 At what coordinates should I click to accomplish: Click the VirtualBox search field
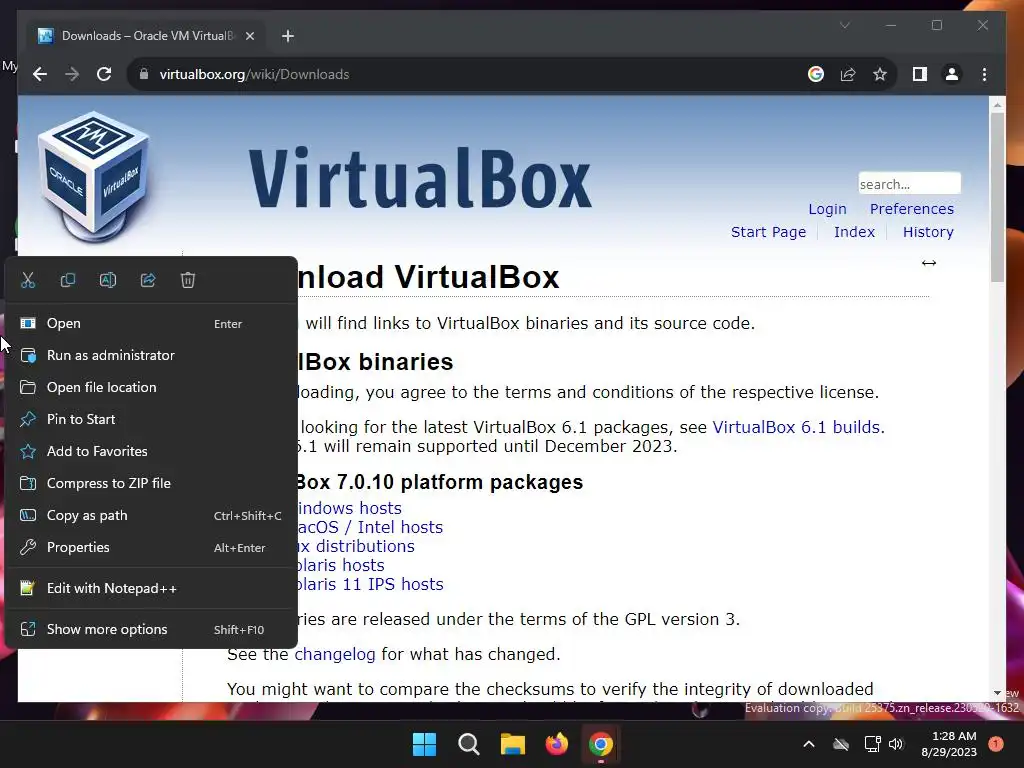point(910,184)
